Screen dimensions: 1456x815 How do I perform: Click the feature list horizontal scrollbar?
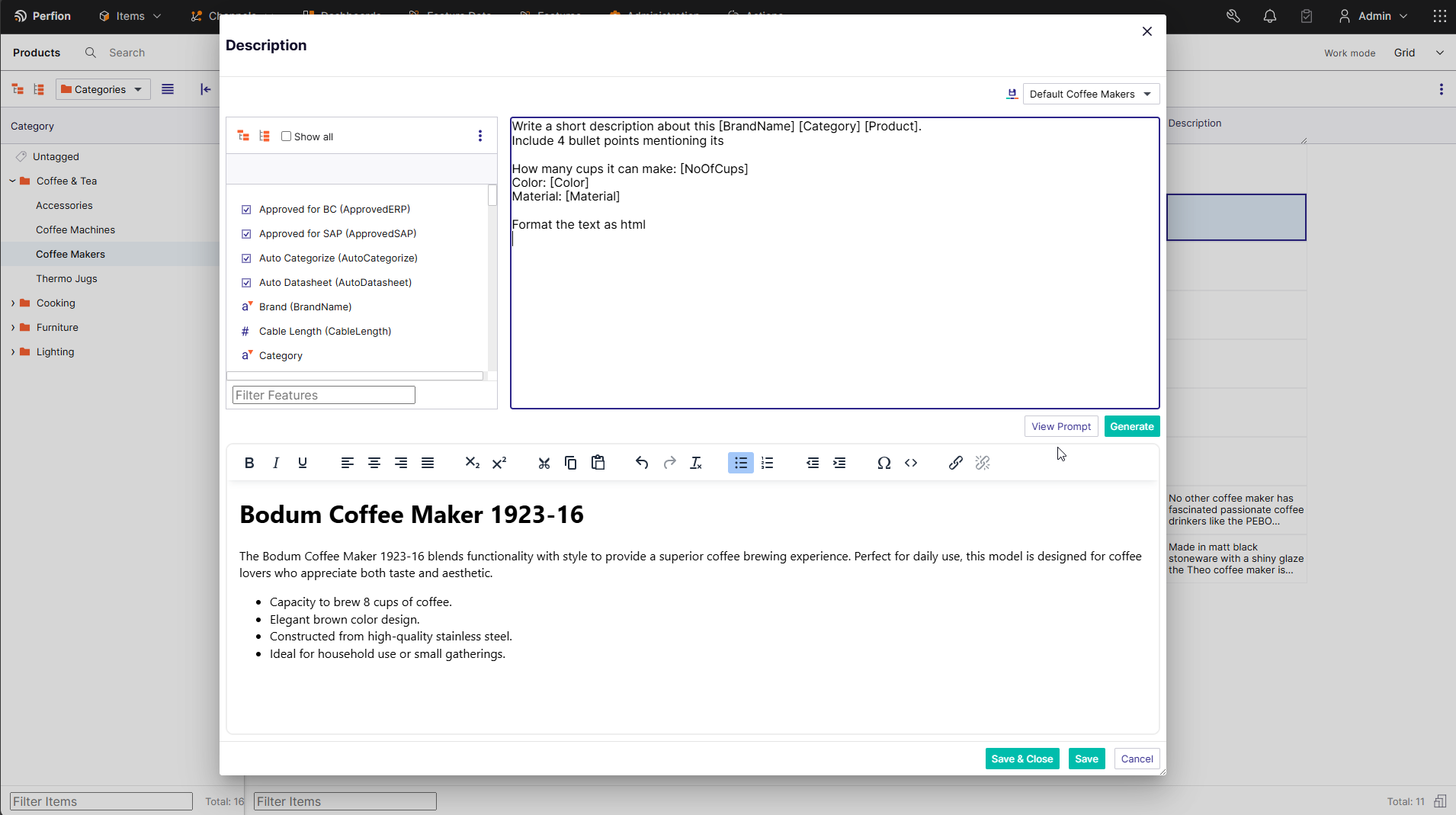pos(355,376)
